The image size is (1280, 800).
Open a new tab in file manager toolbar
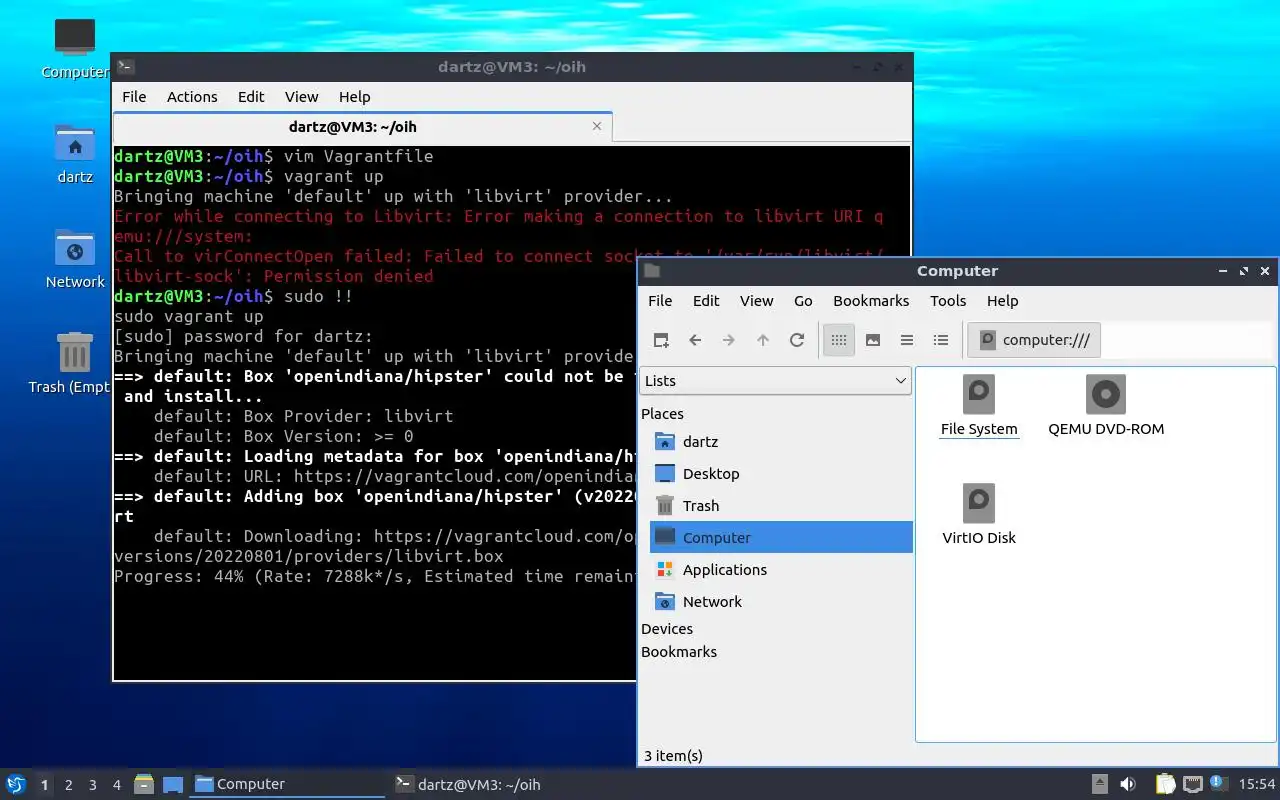[661, 340]
